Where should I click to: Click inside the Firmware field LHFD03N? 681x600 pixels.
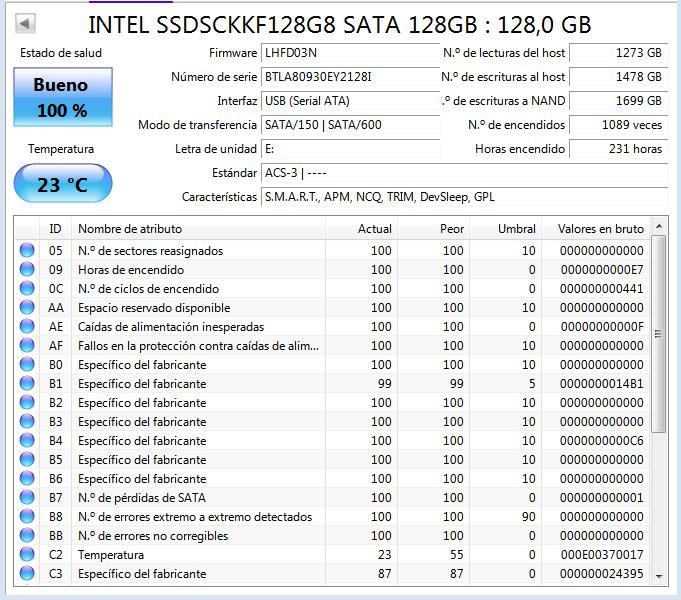point(350,53)
